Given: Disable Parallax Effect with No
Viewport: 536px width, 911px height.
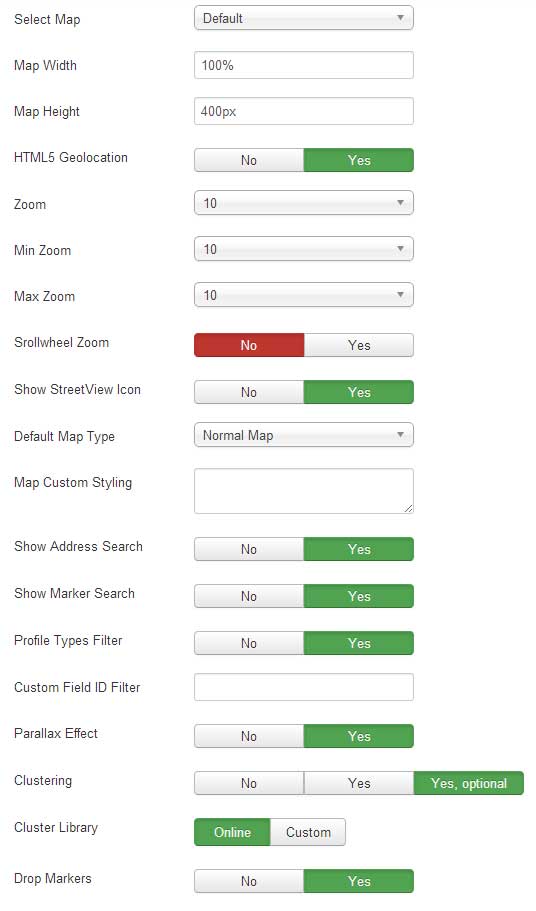Looking at the screenshot, I should pyautogui.click(x=249, y=736).
